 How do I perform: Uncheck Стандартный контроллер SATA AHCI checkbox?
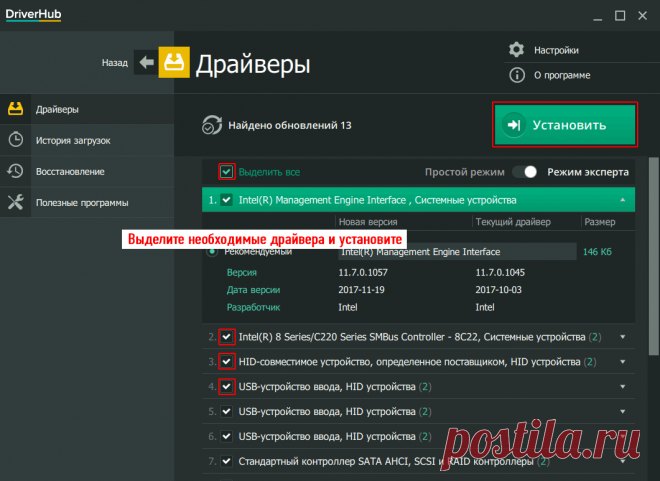(226, 461)
